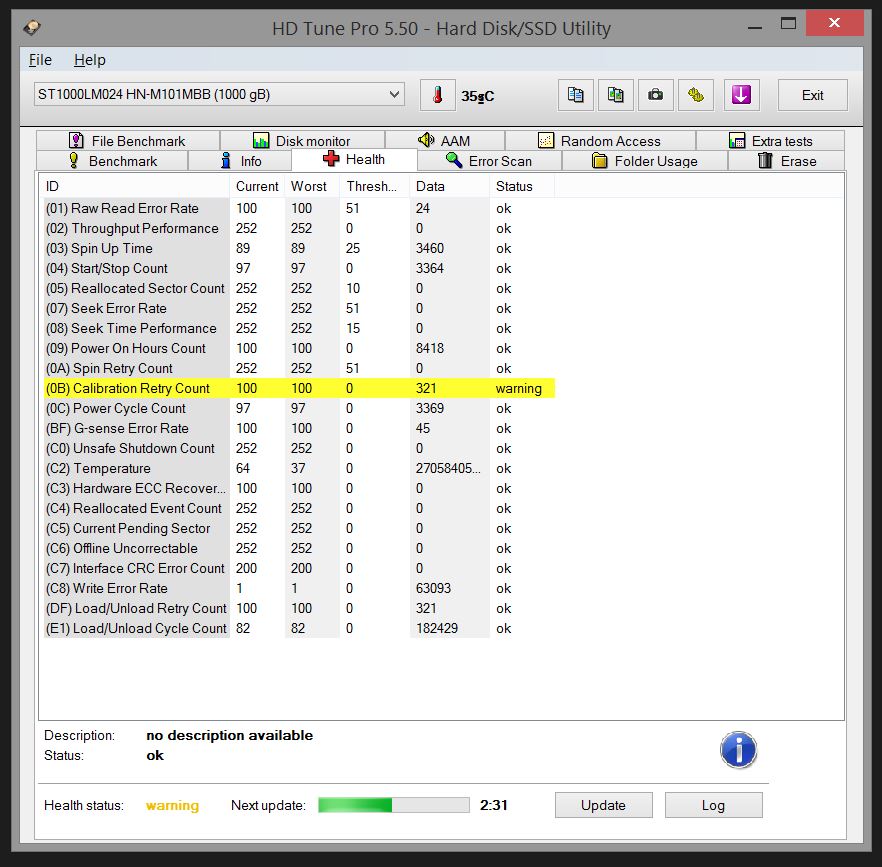This screenshot has width=882, height=867.
Task: Select the (07) Seek Error Rate row
Action: coord(299,308)
